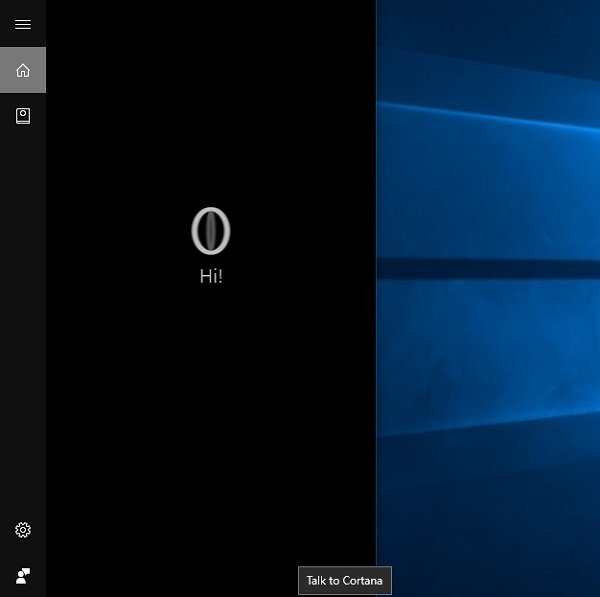Image resolution: width=600 pixels, height=597 pixels.
Task: Click the 'Talk to Cortana' tooltip
Action: (x=345, y=581)
